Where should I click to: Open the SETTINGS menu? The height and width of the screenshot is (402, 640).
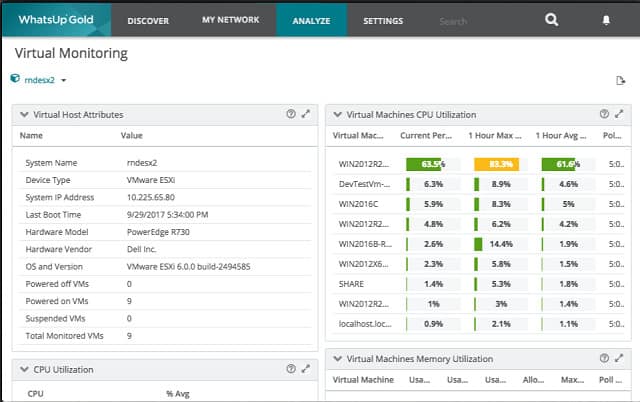(383, 21)
